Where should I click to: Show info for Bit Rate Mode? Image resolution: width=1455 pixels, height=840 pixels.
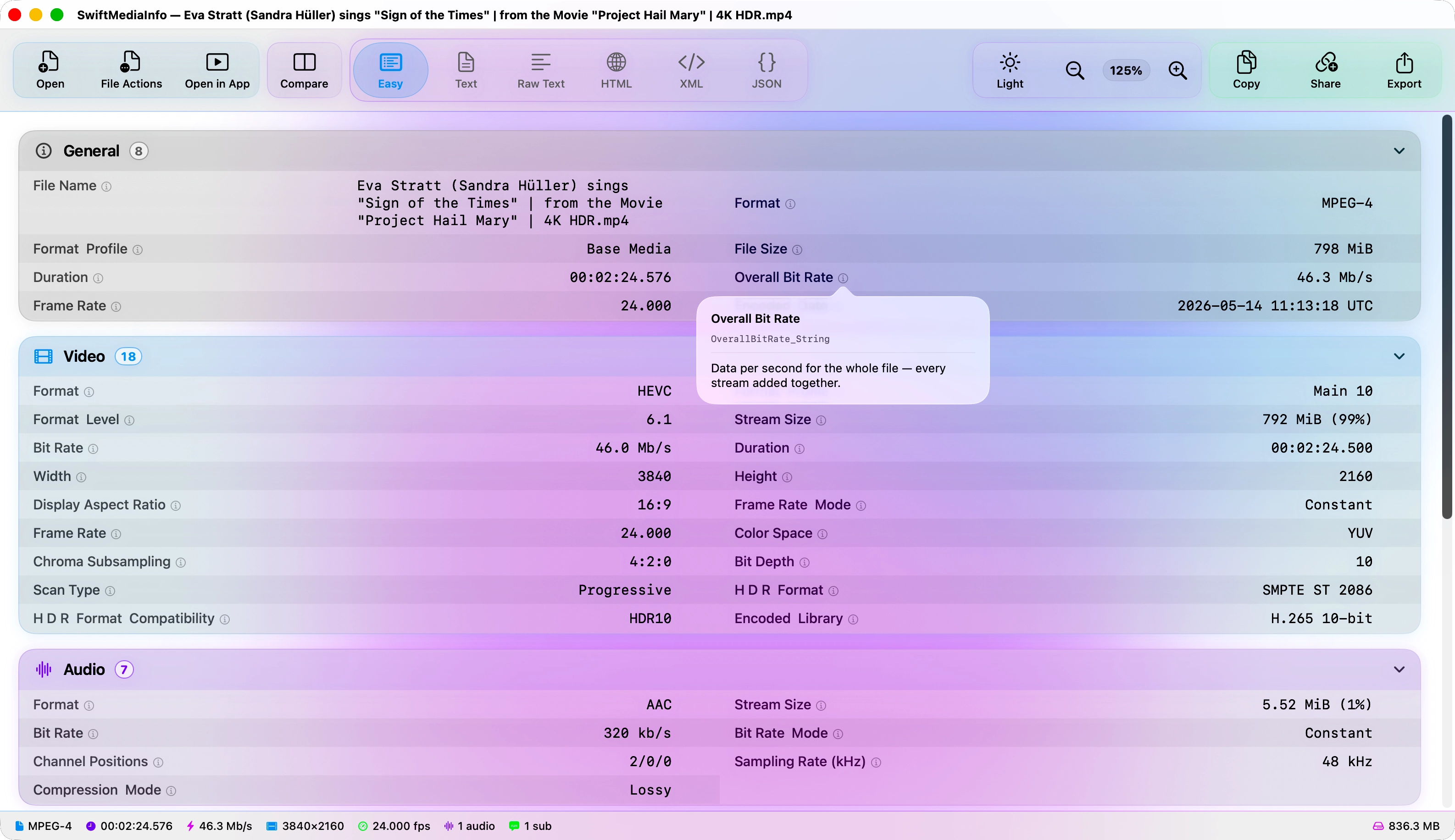click(838, 734)
